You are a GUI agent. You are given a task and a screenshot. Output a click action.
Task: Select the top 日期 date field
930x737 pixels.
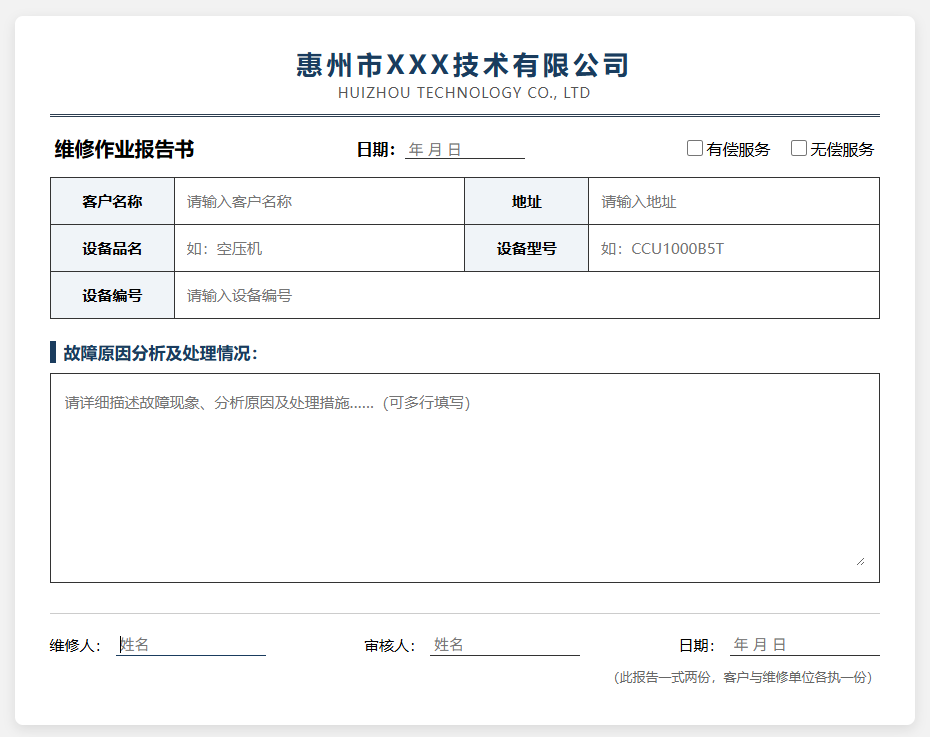(464, 149)
